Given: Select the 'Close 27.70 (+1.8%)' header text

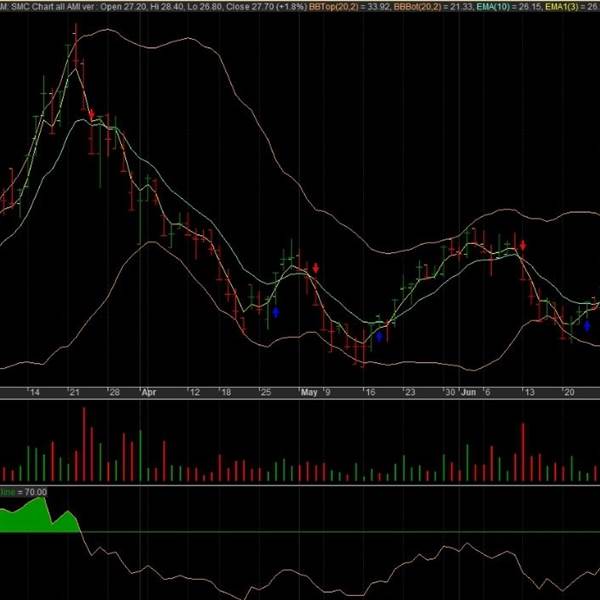Looking at the screenshot, I should (x=266, y=7).
